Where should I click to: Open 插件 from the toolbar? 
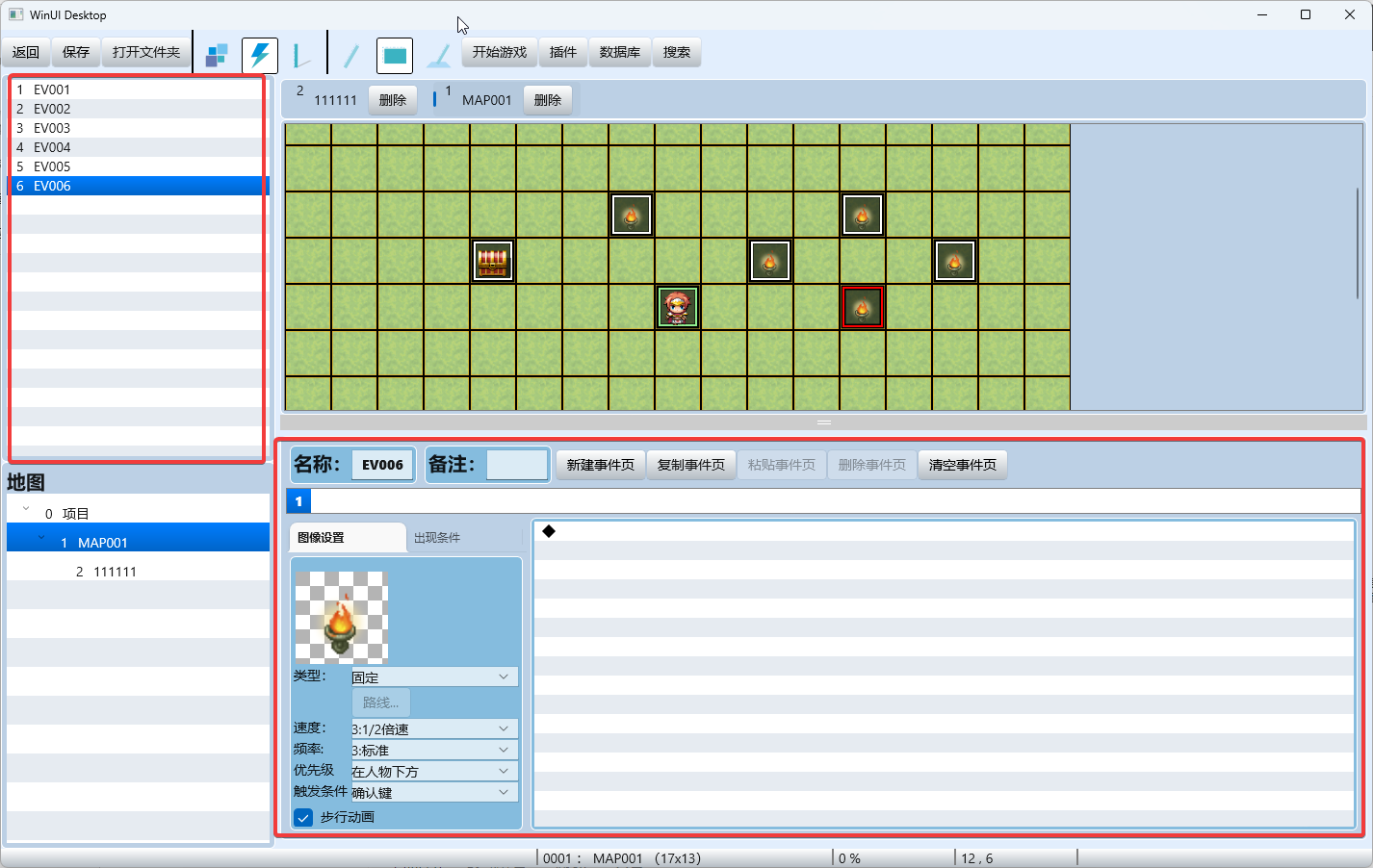click(563, 52)
